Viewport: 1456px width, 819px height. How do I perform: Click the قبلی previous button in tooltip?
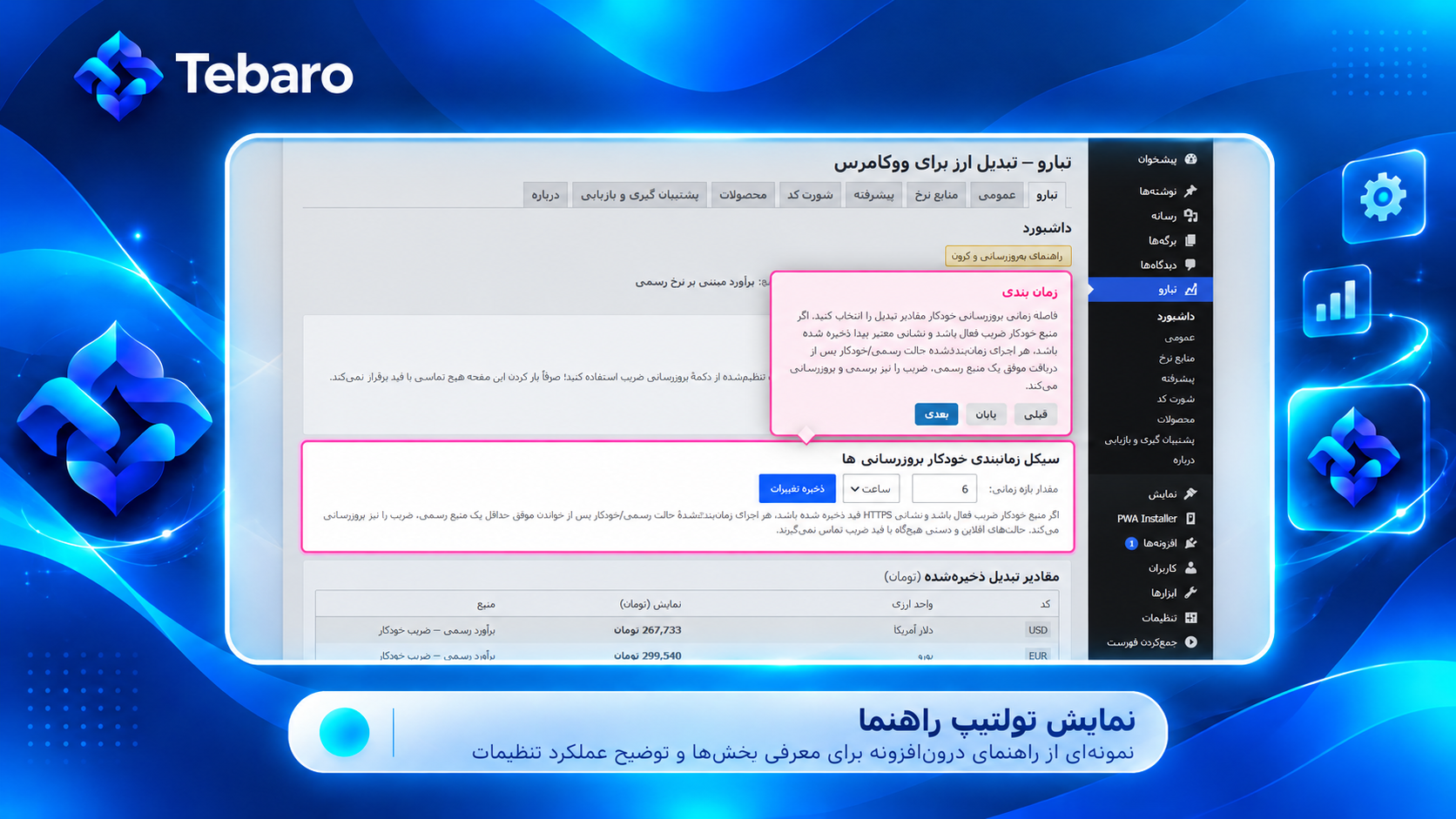(x=1035, y=414)
